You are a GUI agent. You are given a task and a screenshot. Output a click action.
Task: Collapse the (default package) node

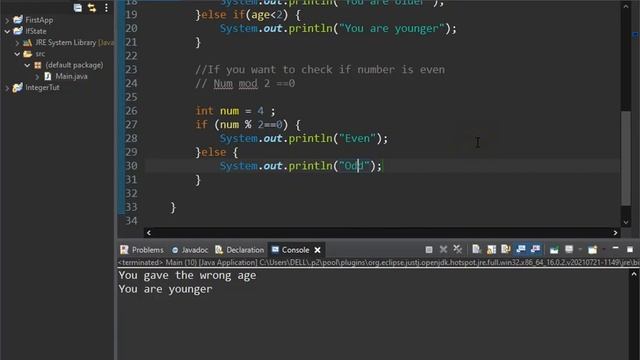[27, 65]
